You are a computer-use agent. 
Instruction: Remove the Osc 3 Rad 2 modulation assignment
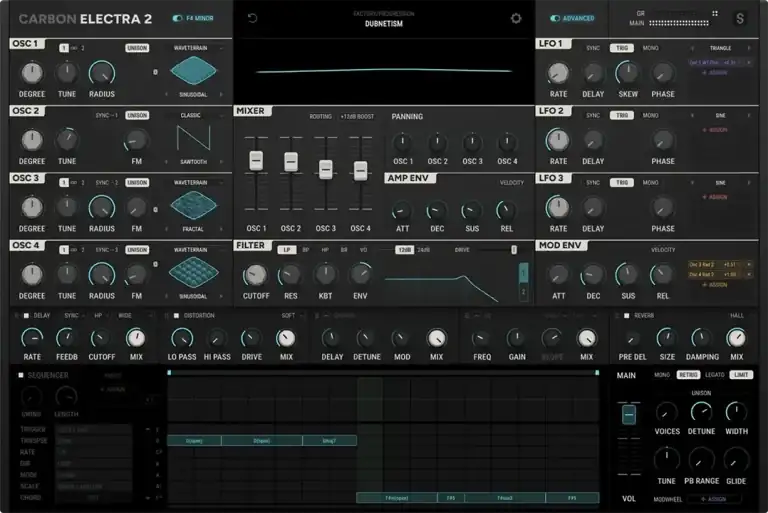[748, 265]
